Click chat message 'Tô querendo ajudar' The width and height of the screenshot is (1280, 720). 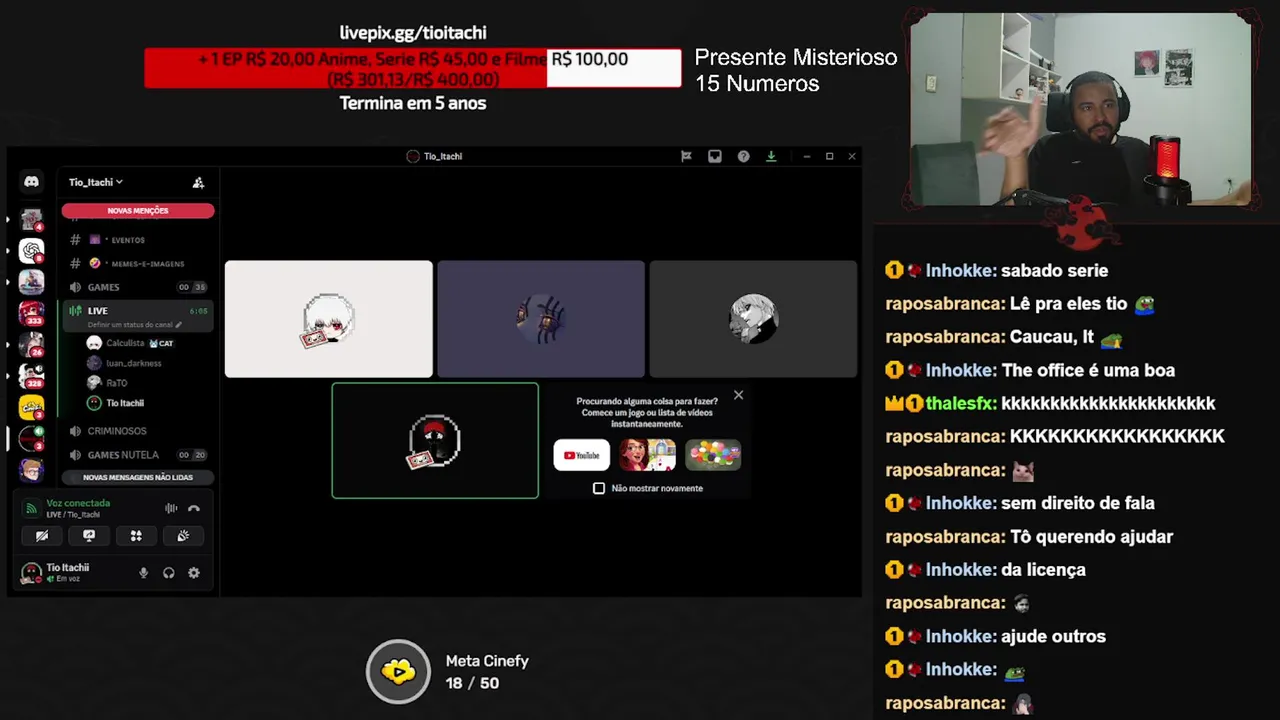coord(1091,537)
